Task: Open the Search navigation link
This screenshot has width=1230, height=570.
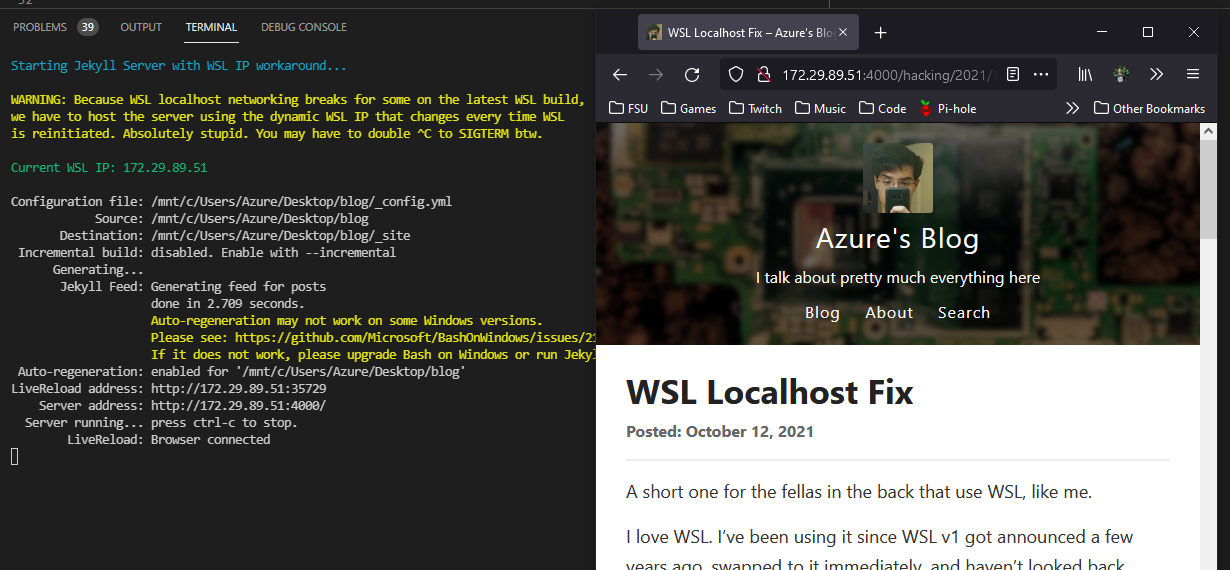Action: click(x=964, y=313)
